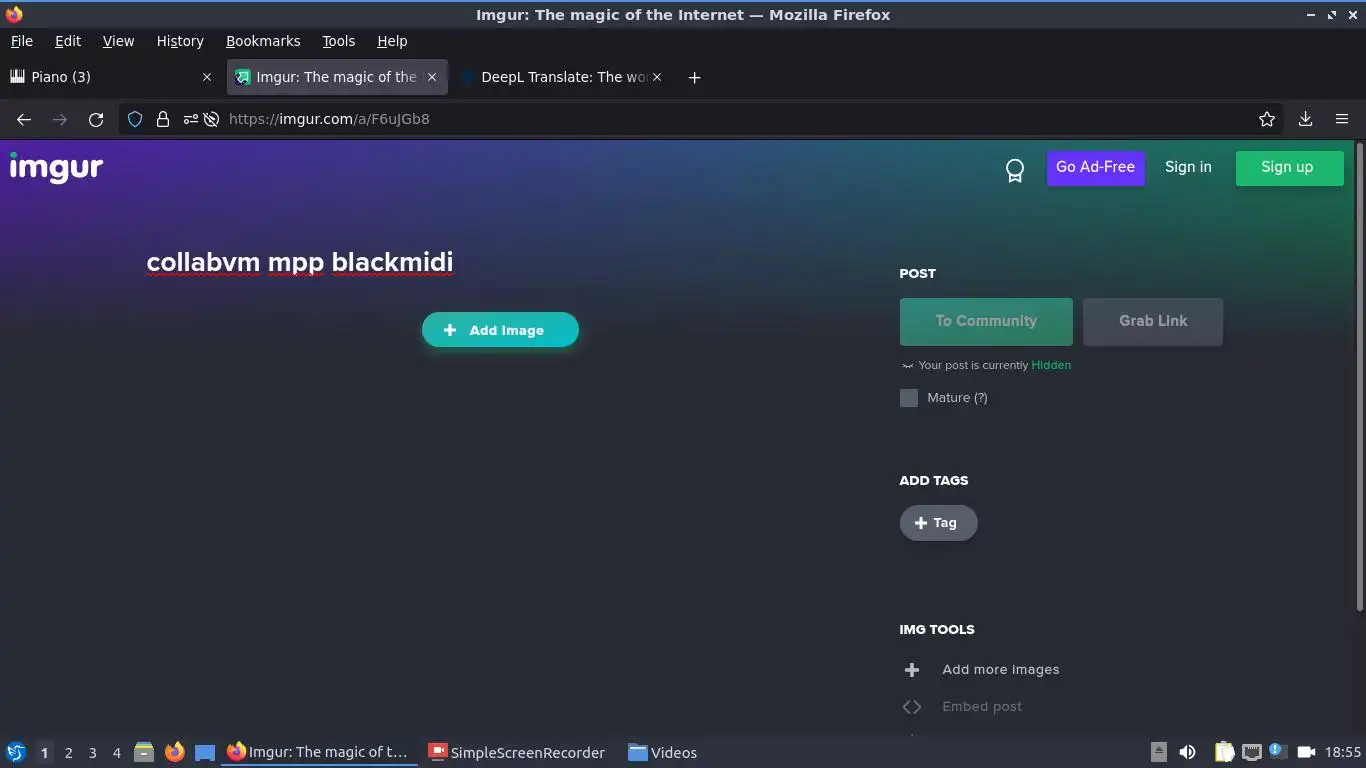
Task: Click the To Community button
Action: [x=986, y=321]
